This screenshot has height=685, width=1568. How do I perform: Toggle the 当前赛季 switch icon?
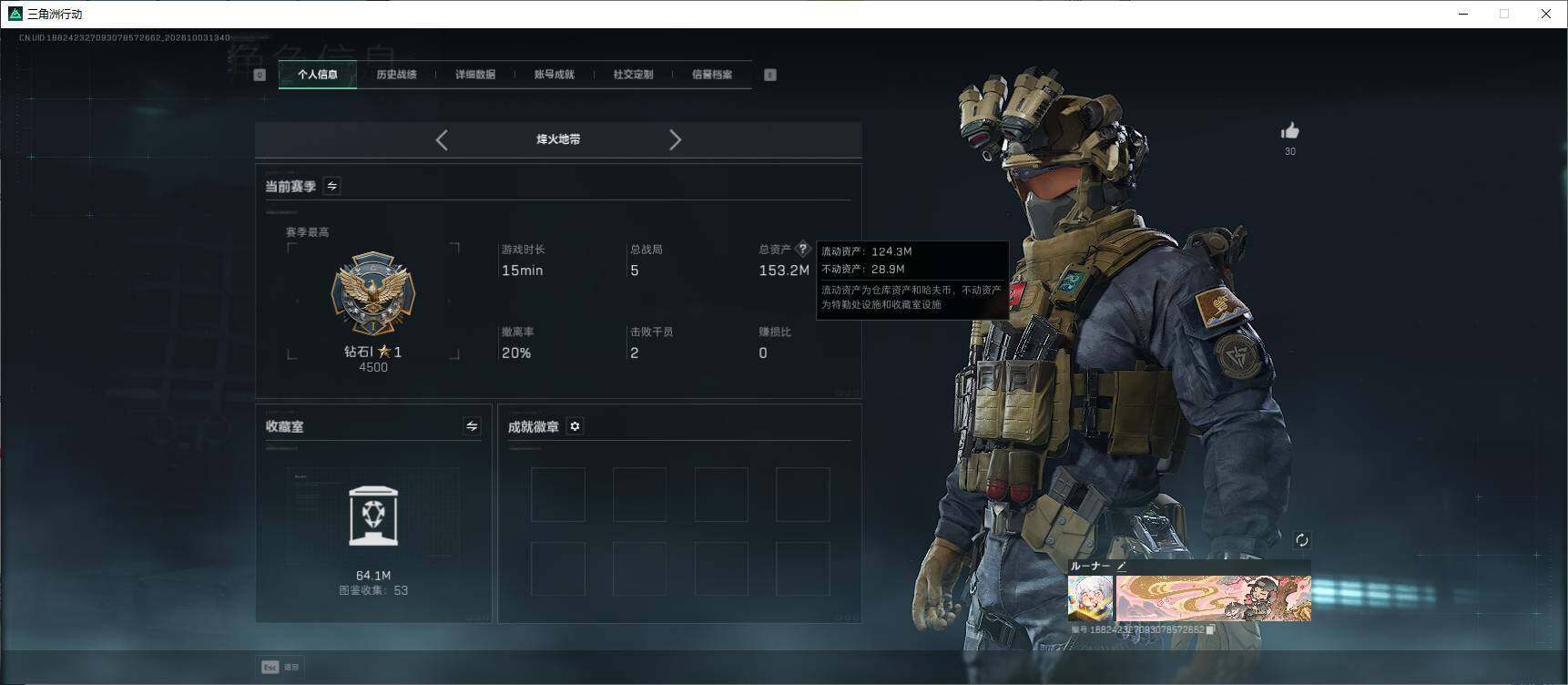click(332, 186)
